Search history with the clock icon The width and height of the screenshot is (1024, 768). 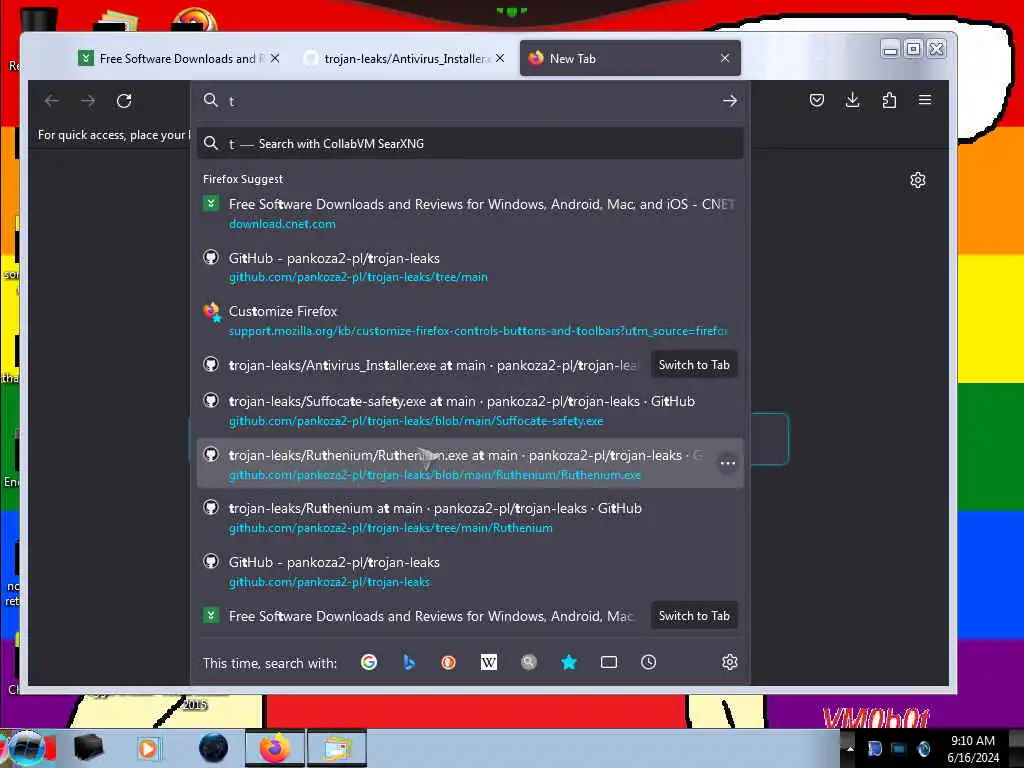click(648, 662)
